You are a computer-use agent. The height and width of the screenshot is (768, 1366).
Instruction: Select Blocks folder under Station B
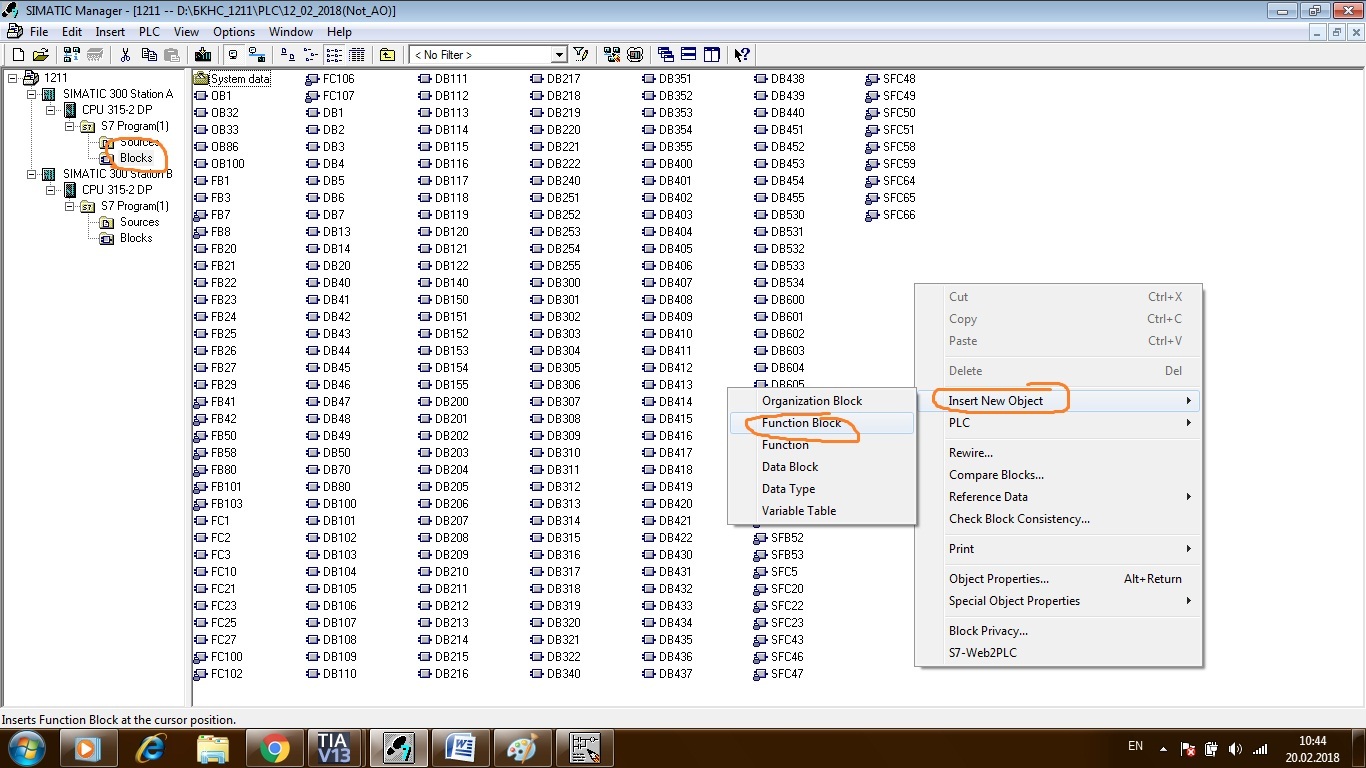coord(136,238)
